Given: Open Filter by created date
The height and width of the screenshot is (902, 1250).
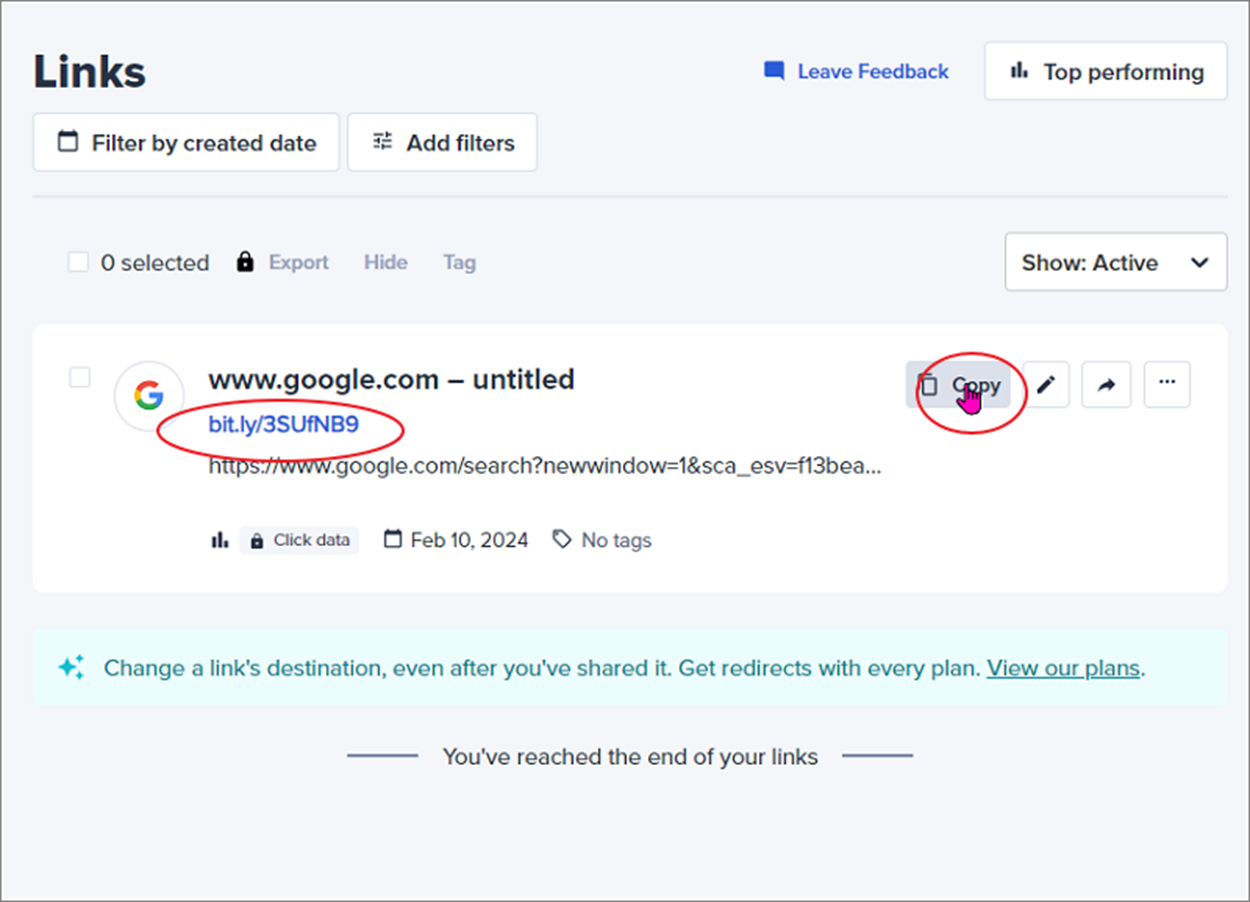Looking at the screenshot, I should [x=186, y=143].
